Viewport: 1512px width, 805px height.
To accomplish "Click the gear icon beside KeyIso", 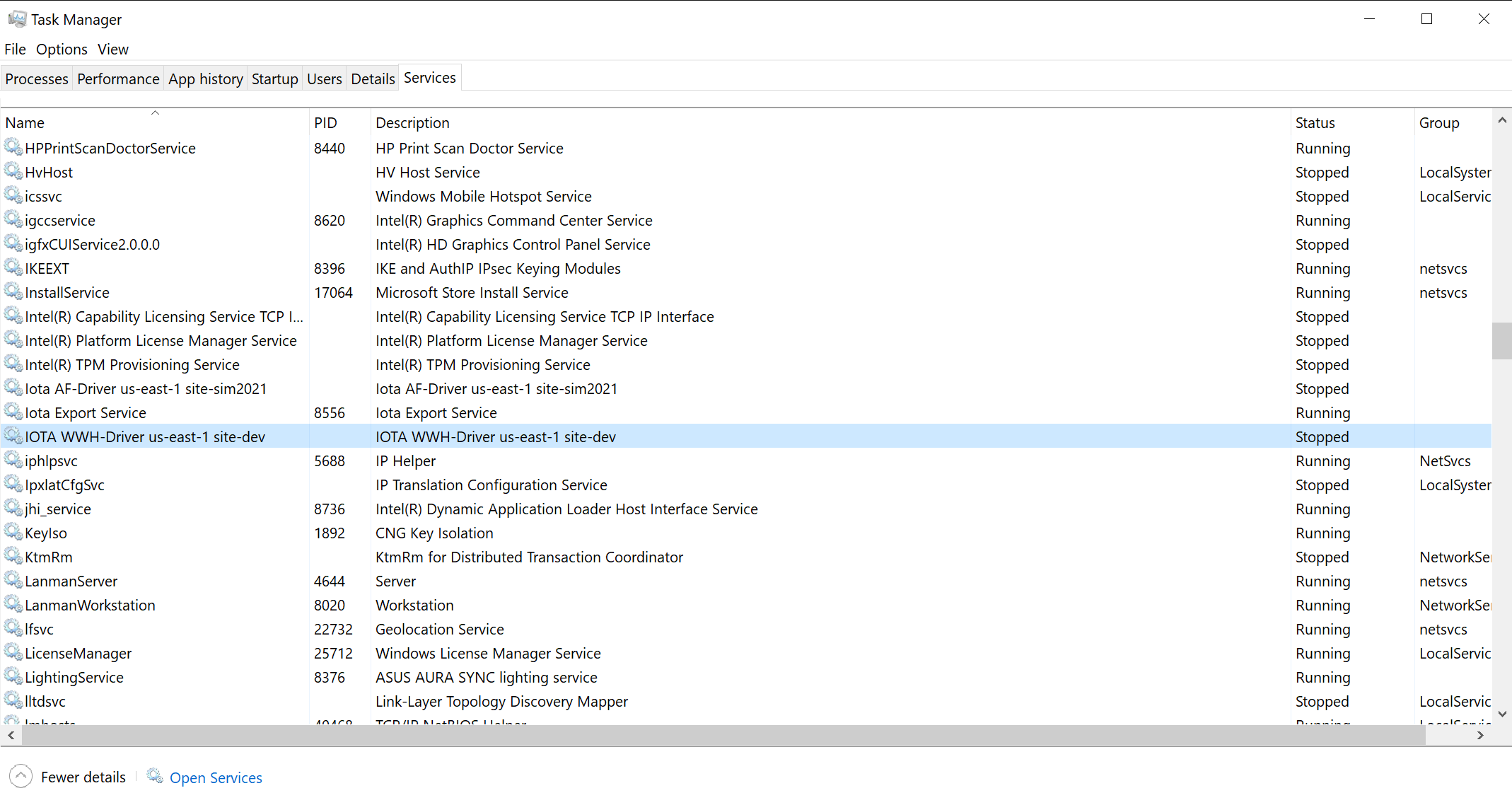I will [13, 532].
